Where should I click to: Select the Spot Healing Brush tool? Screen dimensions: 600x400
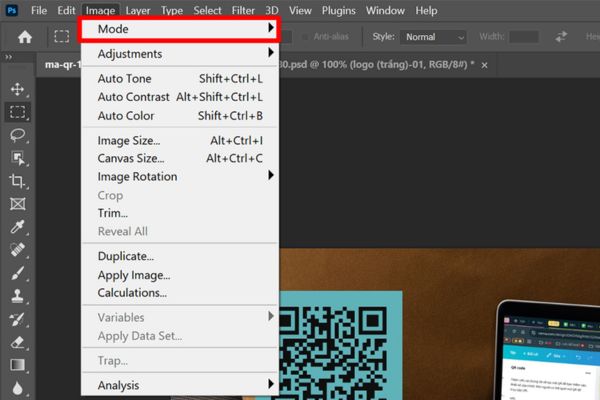(17, 250)
